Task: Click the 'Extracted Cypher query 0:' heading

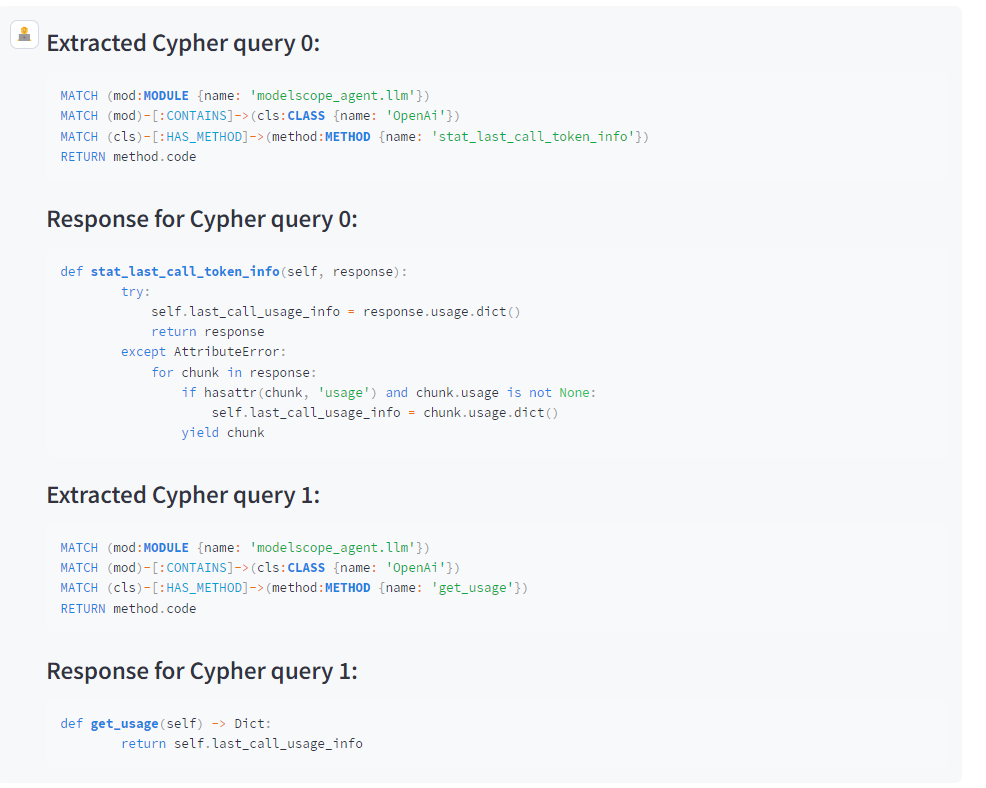Action: pos(183,43)
